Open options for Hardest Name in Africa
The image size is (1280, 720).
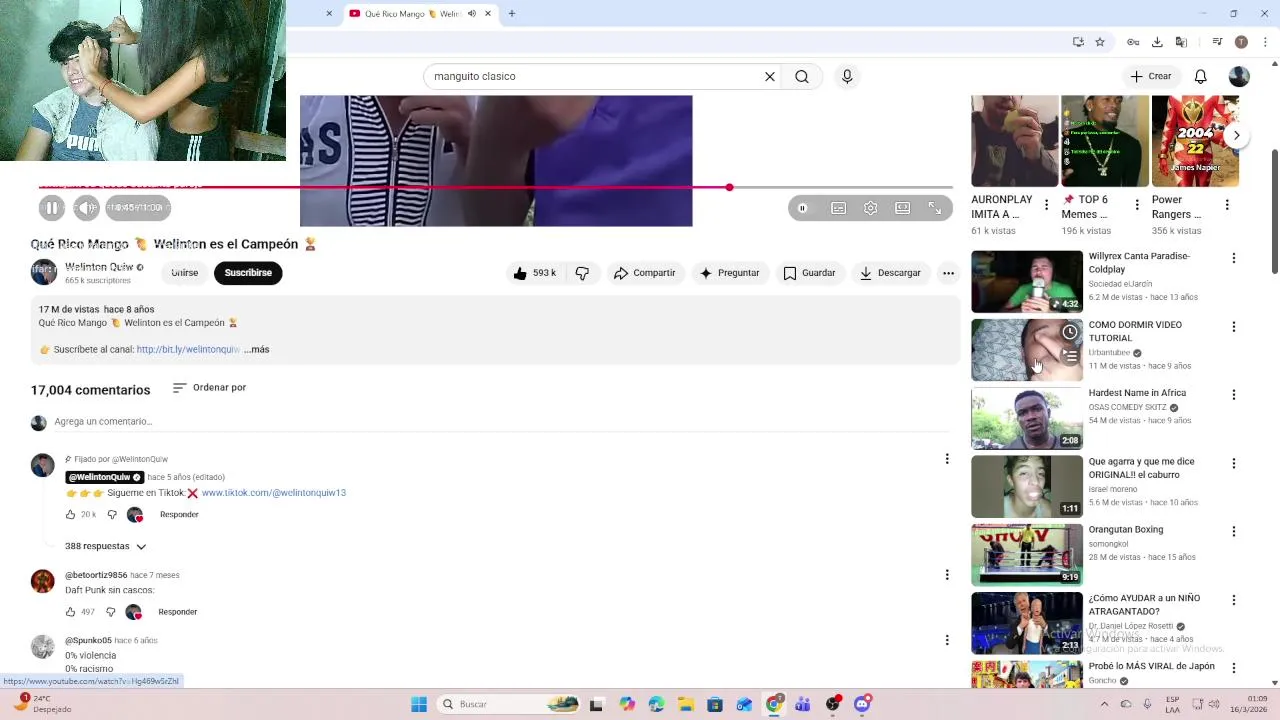(x=1234, y=395)
